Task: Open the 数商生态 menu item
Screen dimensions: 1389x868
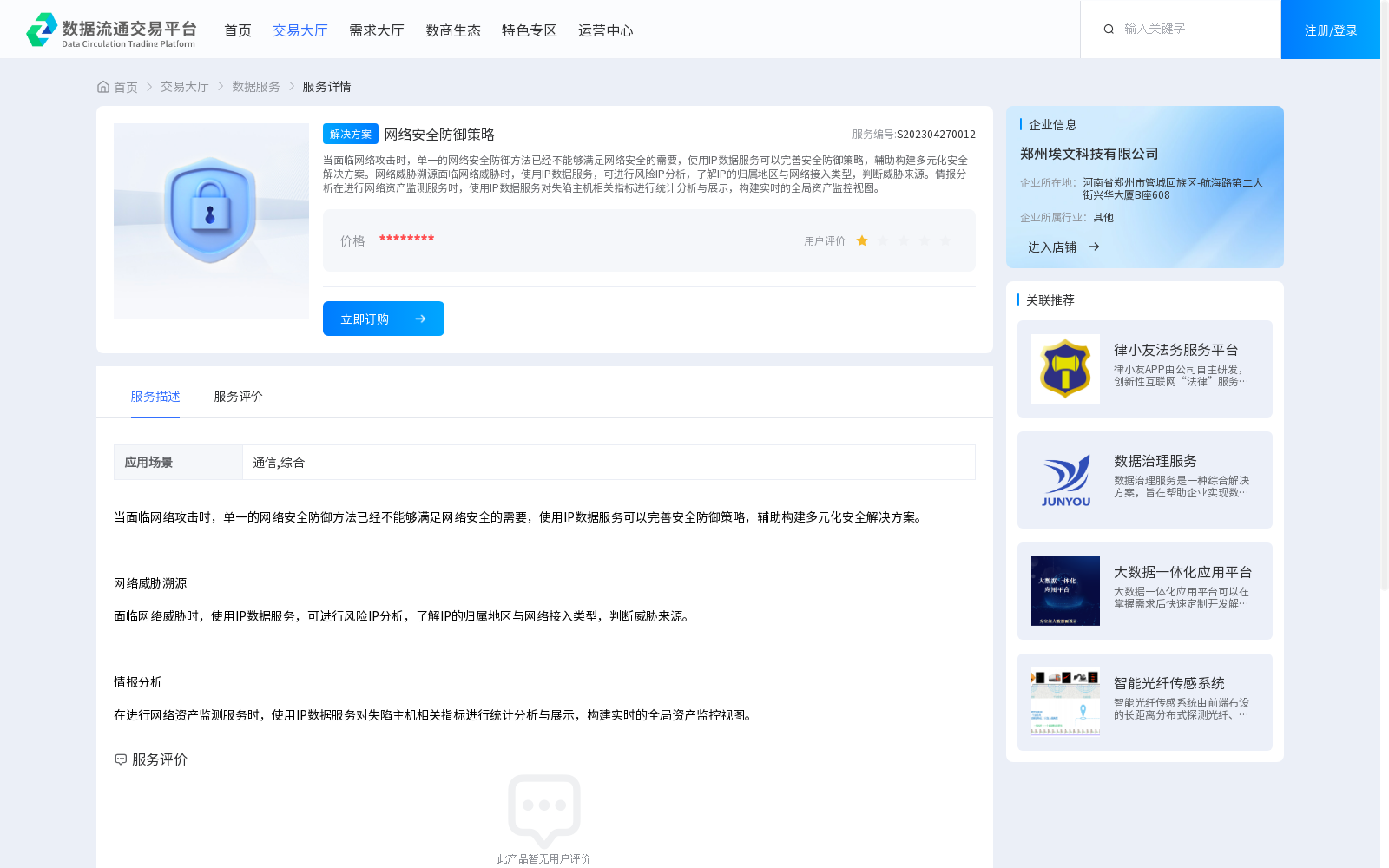Action: [x=453, y=30]
